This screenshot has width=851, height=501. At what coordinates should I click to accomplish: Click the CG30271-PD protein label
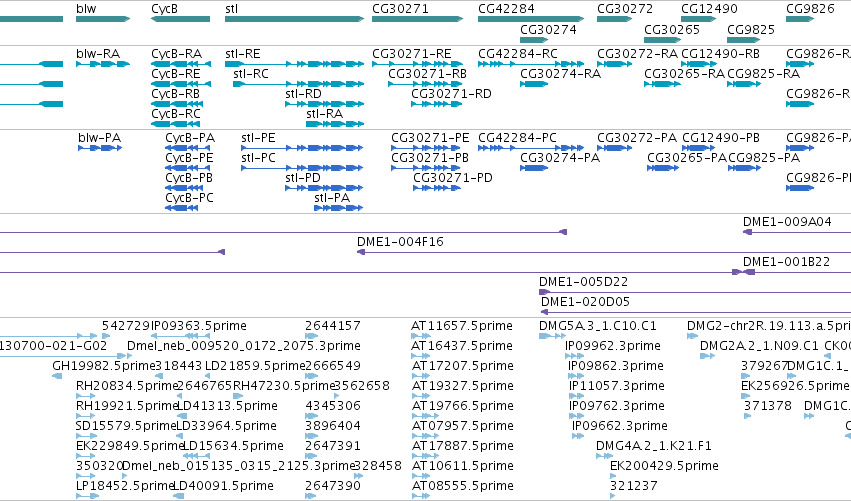click(453, 177)
